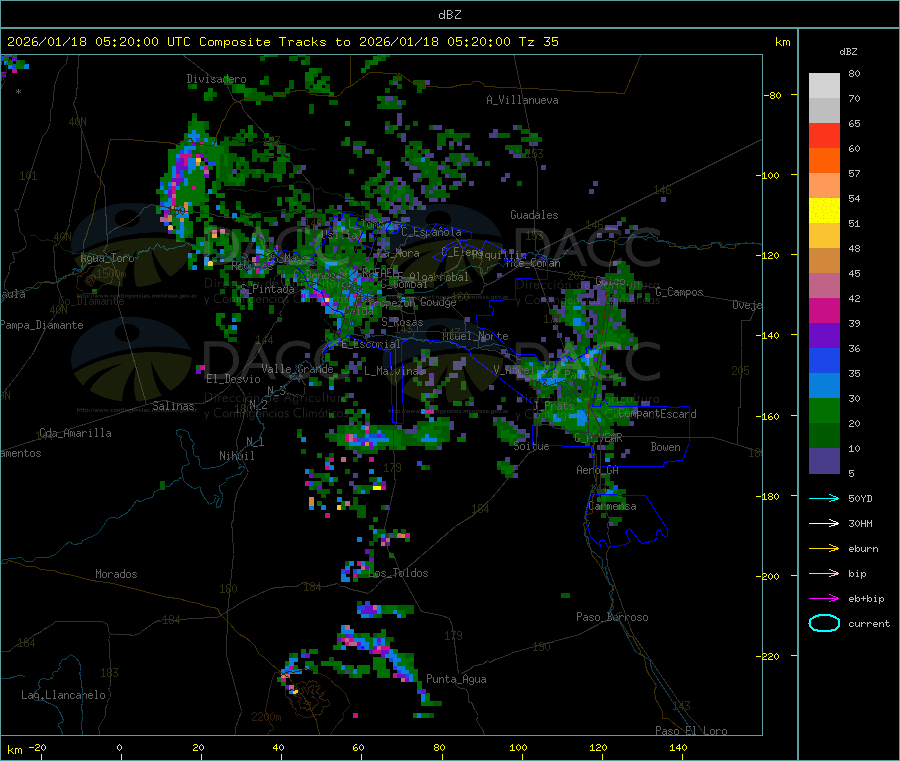Click the Morados place label
This screenshot has height=761, width=900.
tap(116, 574)
